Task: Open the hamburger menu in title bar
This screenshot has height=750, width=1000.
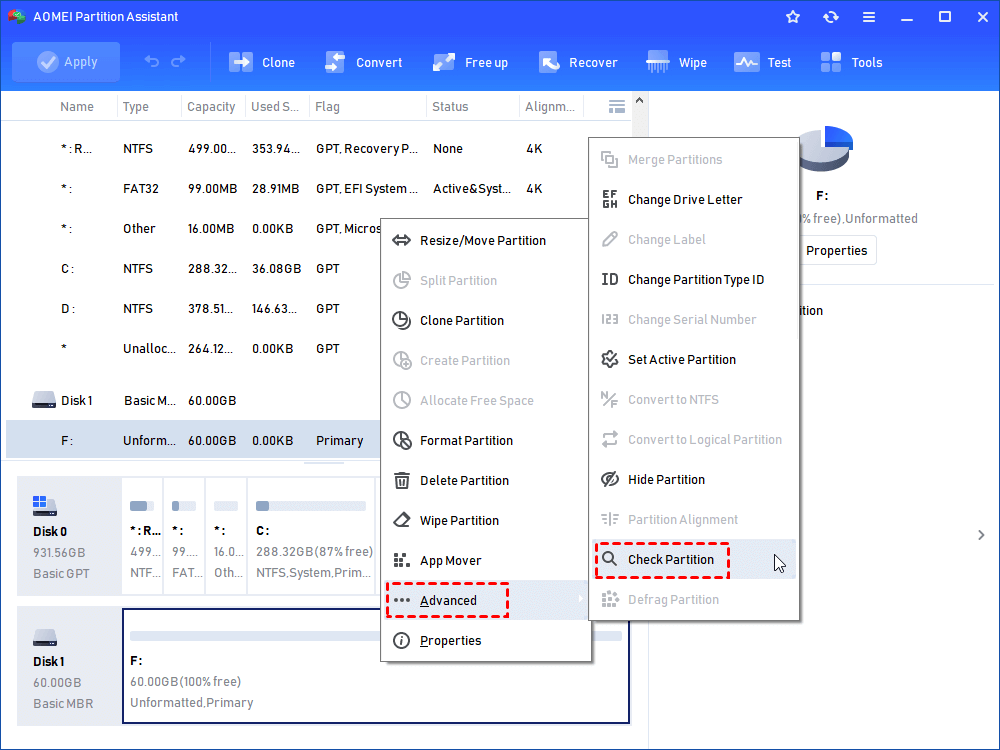Action: pyautogui.click(x=869, y=17)
